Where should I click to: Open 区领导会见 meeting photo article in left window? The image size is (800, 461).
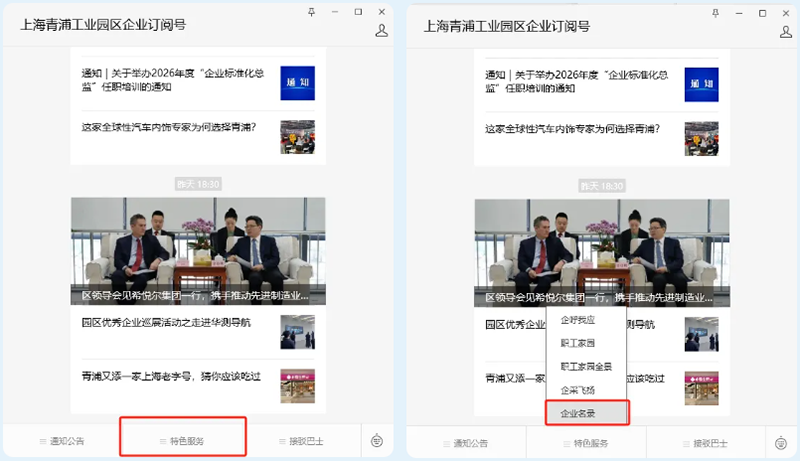pos(197,250)
